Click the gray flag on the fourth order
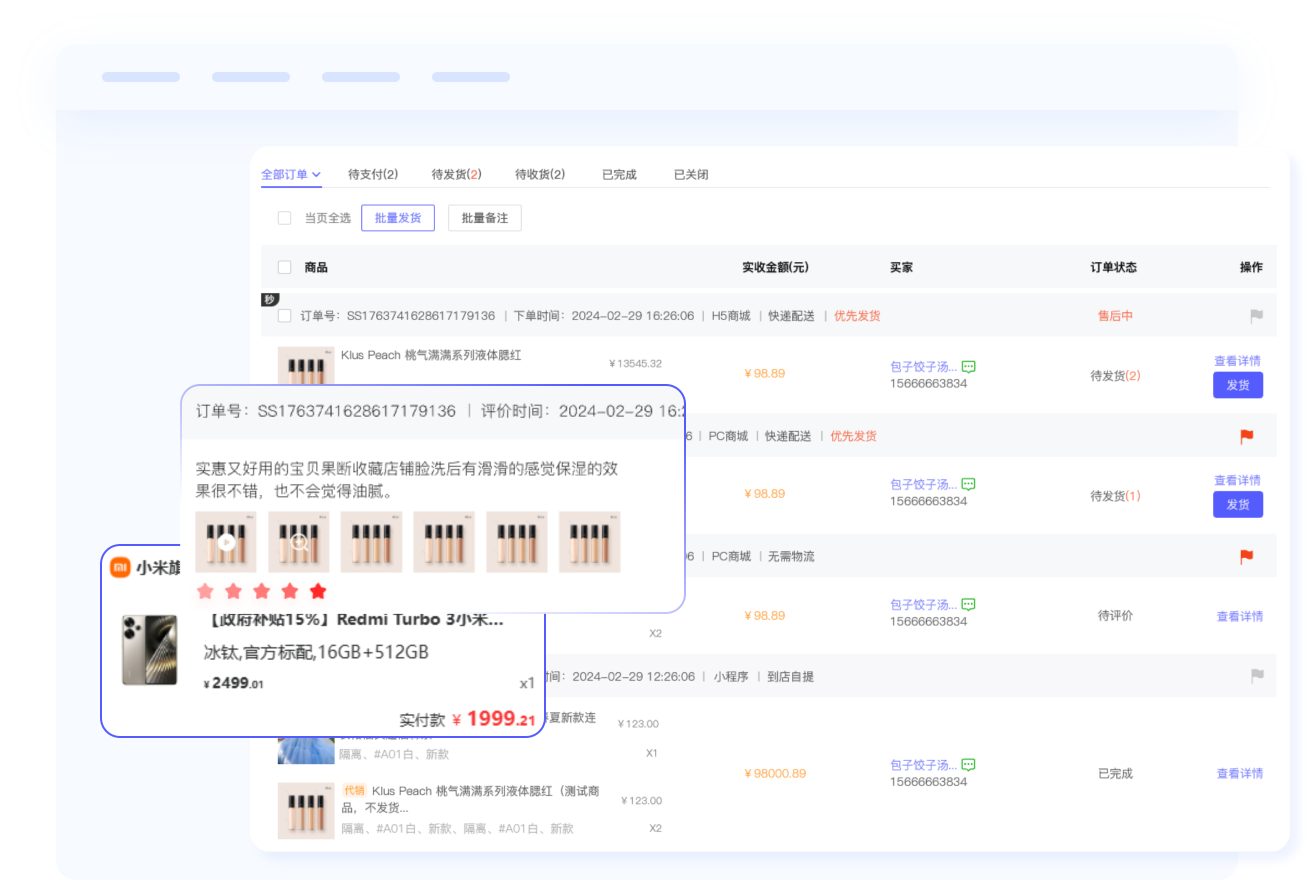The image size is (1310, 880). (x=1256, y=676)
